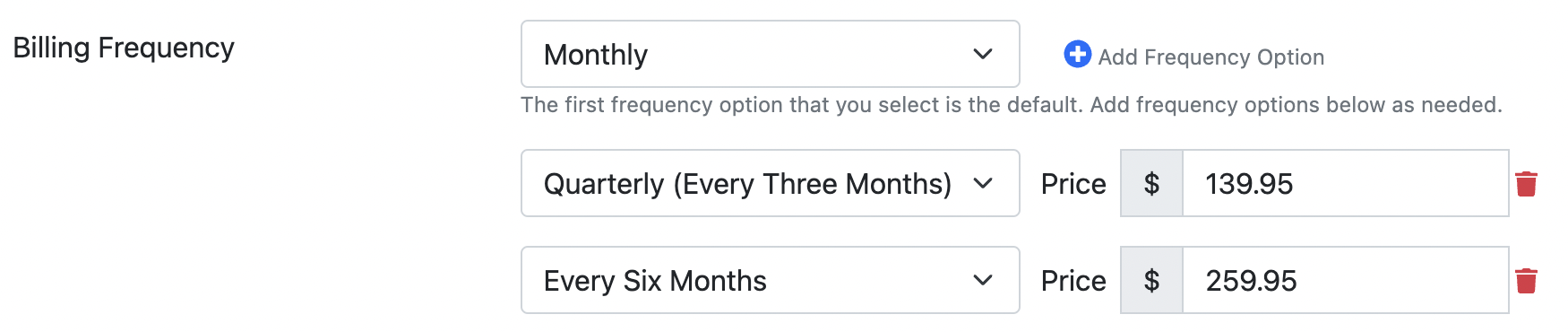Expand the Quarterly select using its chevron arrow
This screenshot has height=332, width=1568.
tap(983, 184)
